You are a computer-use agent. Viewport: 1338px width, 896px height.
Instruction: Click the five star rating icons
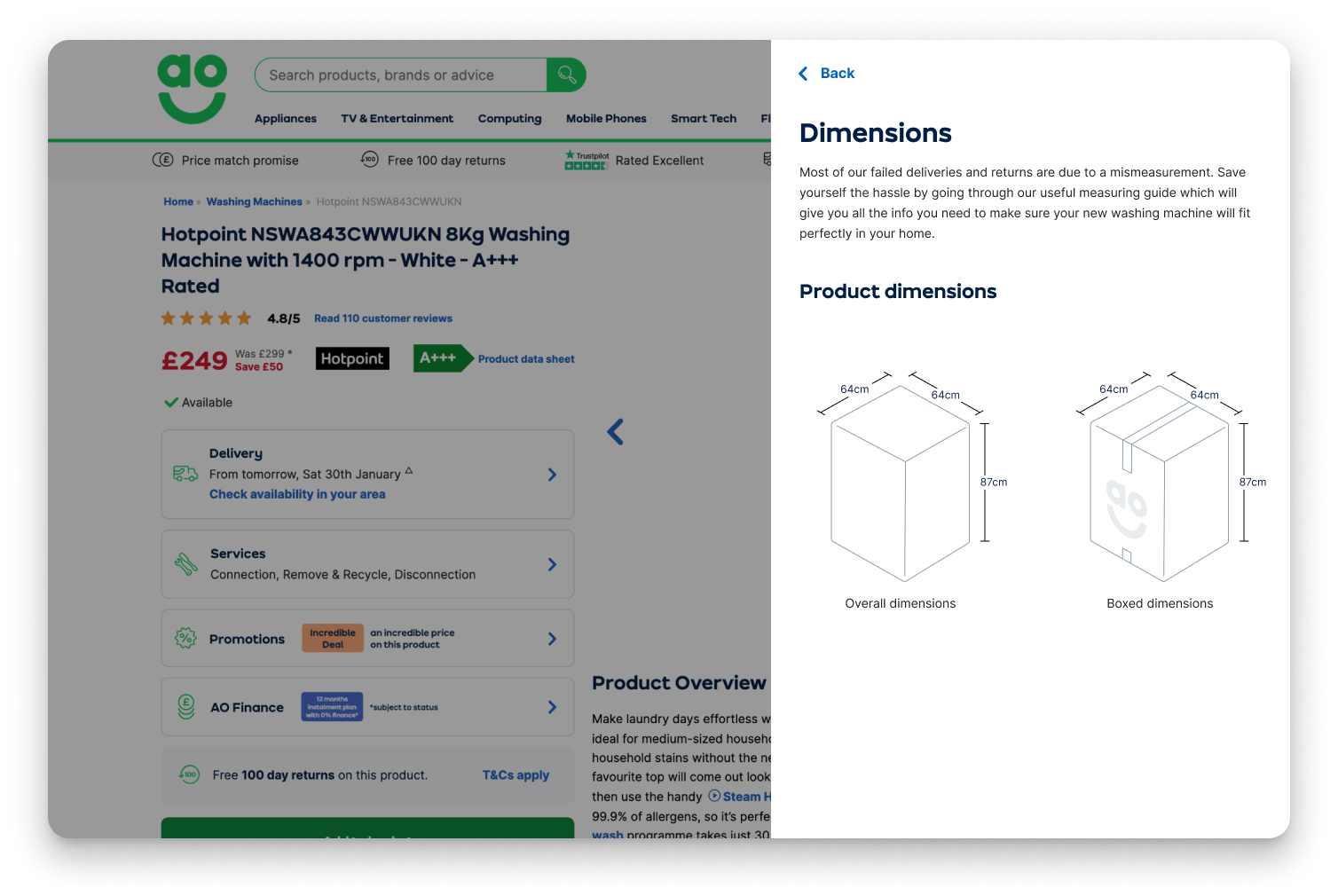[x=206, y=318]
